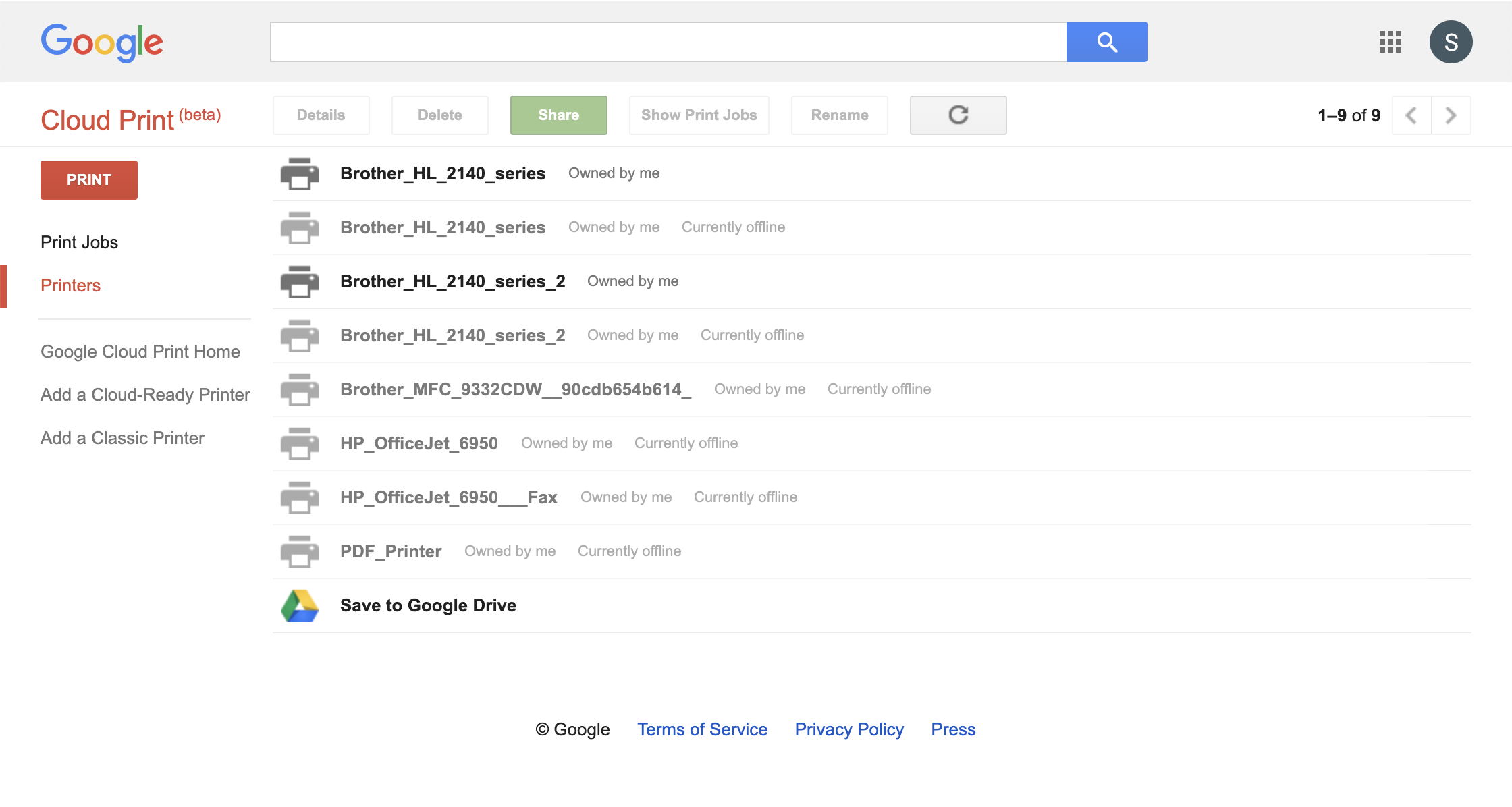Open Add a Cloud-Ready Printer link
This screenshot has width=1512, height=807.
point(145,395)
